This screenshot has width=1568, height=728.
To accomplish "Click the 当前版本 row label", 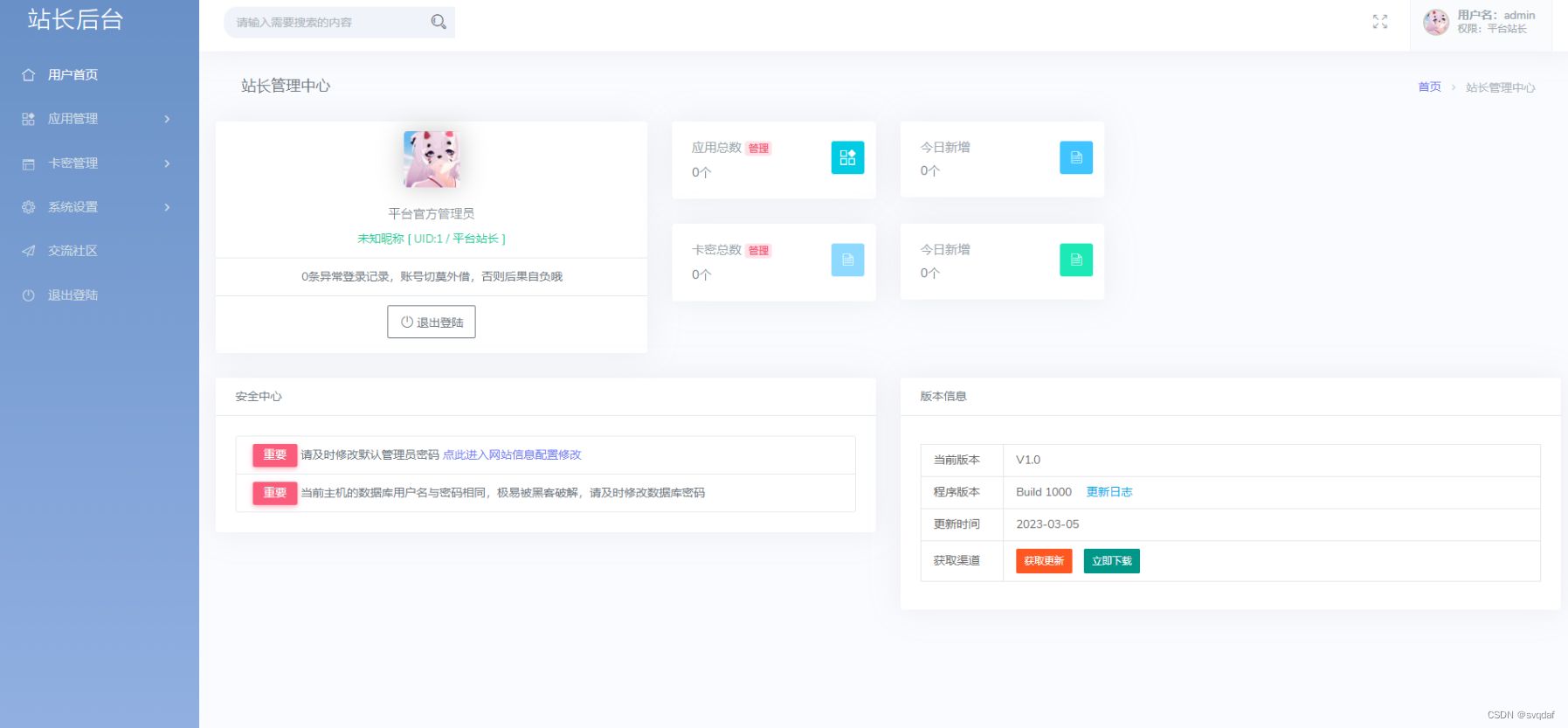I will tap(957, 460).
